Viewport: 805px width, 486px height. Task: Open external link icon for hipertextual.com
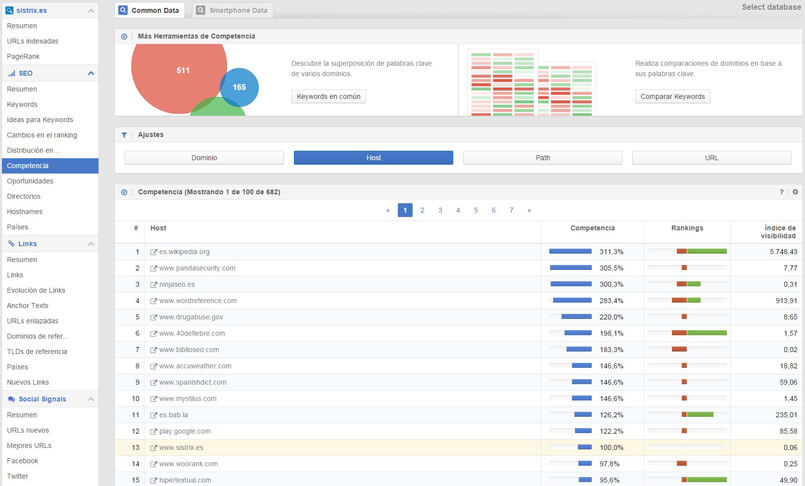click(x=153, y=480)
